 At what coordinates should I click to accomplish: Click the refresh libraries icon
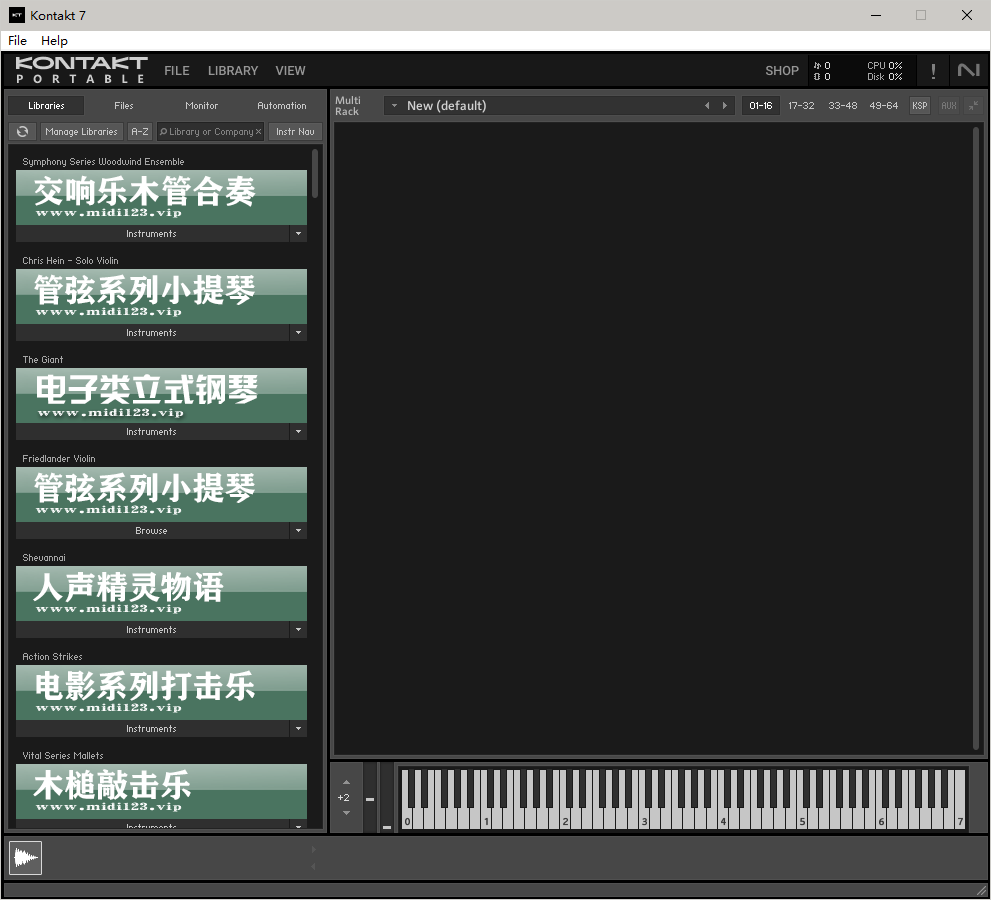22,131
